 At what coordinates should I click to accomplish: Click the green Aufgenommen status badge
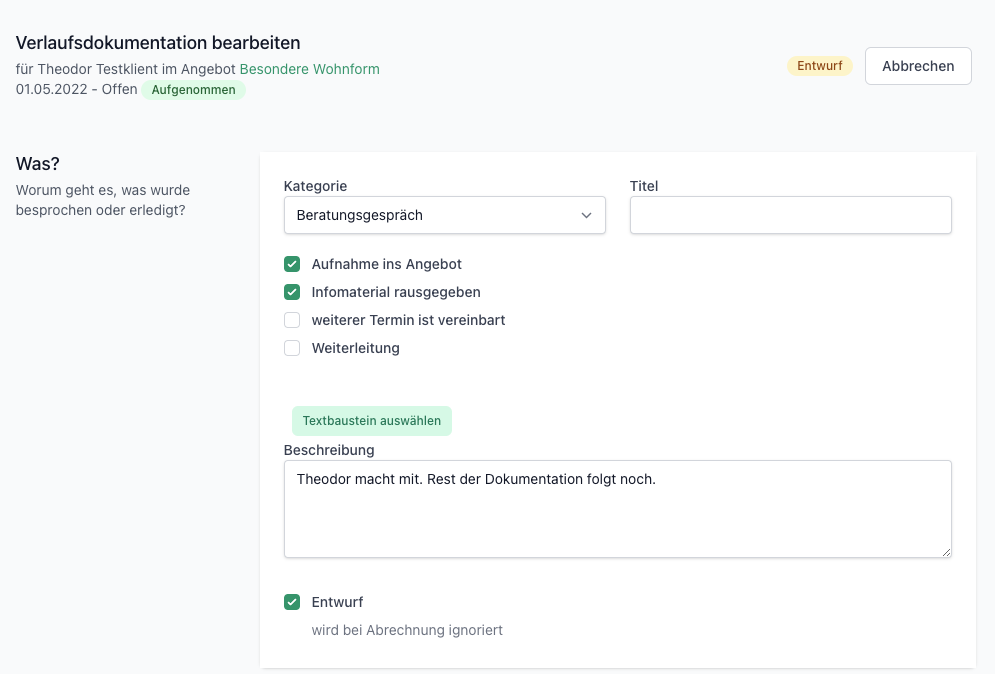pos(194,89)
